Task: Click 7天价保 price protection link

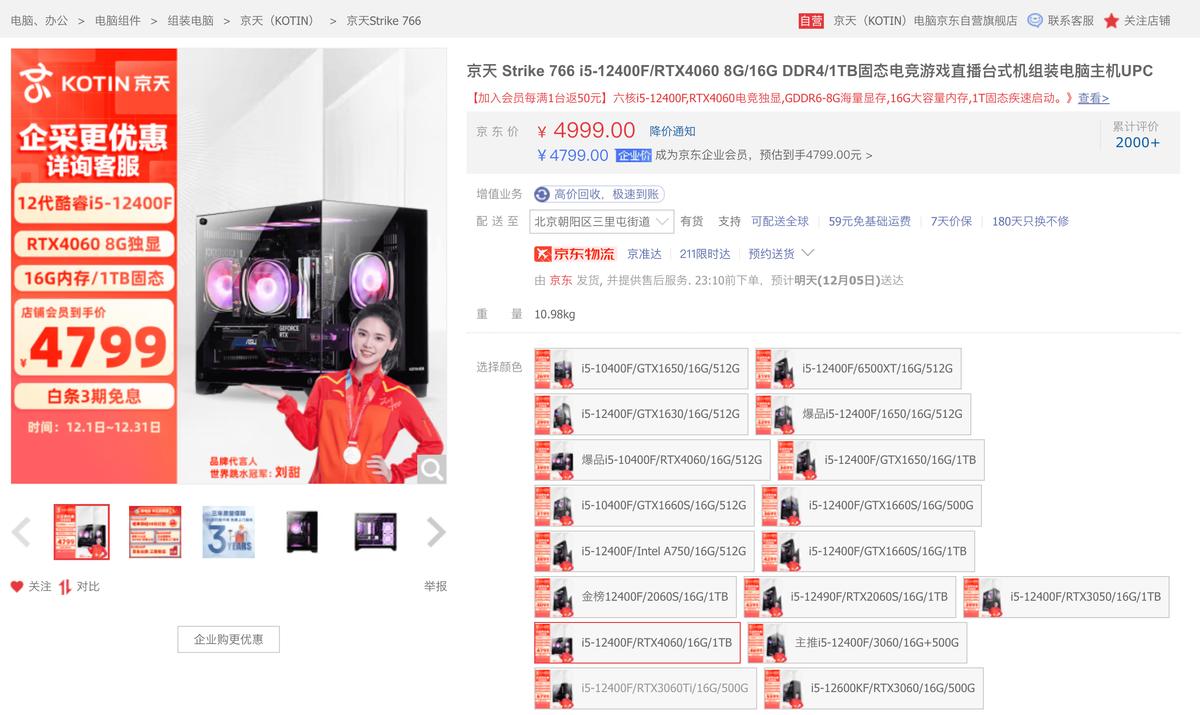Action: pos(951,221)
